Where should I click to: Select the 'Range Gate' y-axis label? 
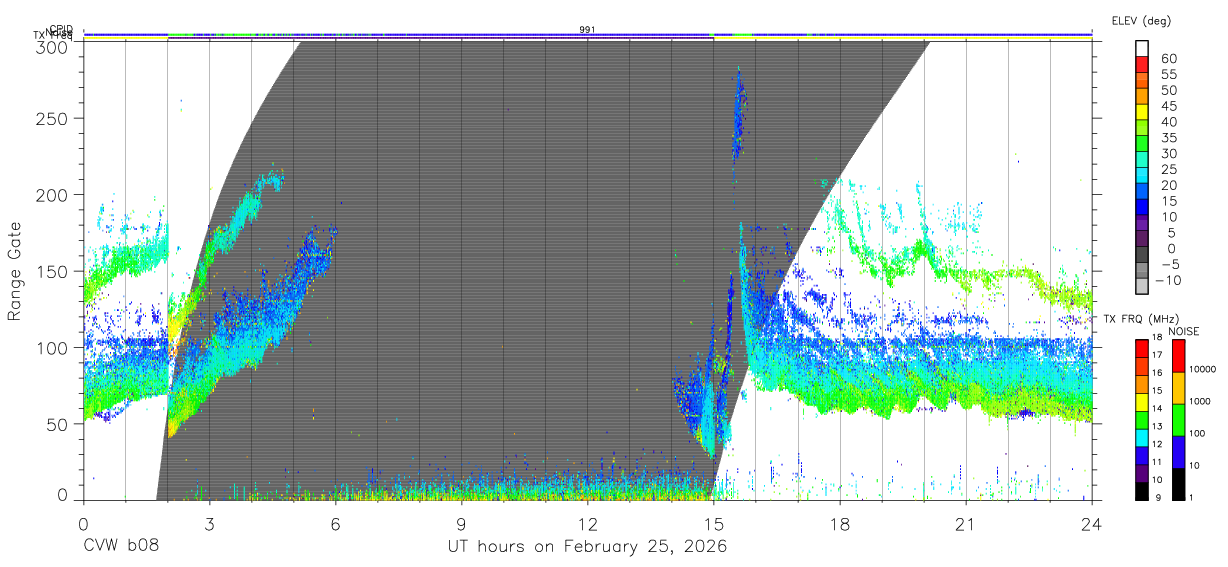(15, 271)
